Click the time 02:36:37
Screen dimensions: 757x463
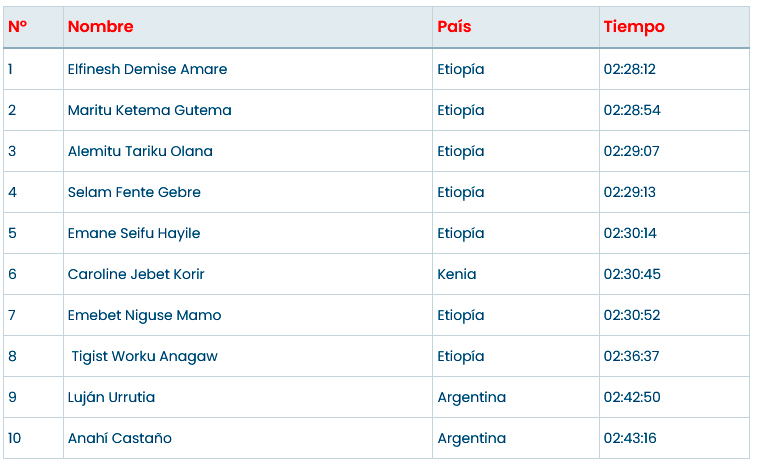point(631,356)
